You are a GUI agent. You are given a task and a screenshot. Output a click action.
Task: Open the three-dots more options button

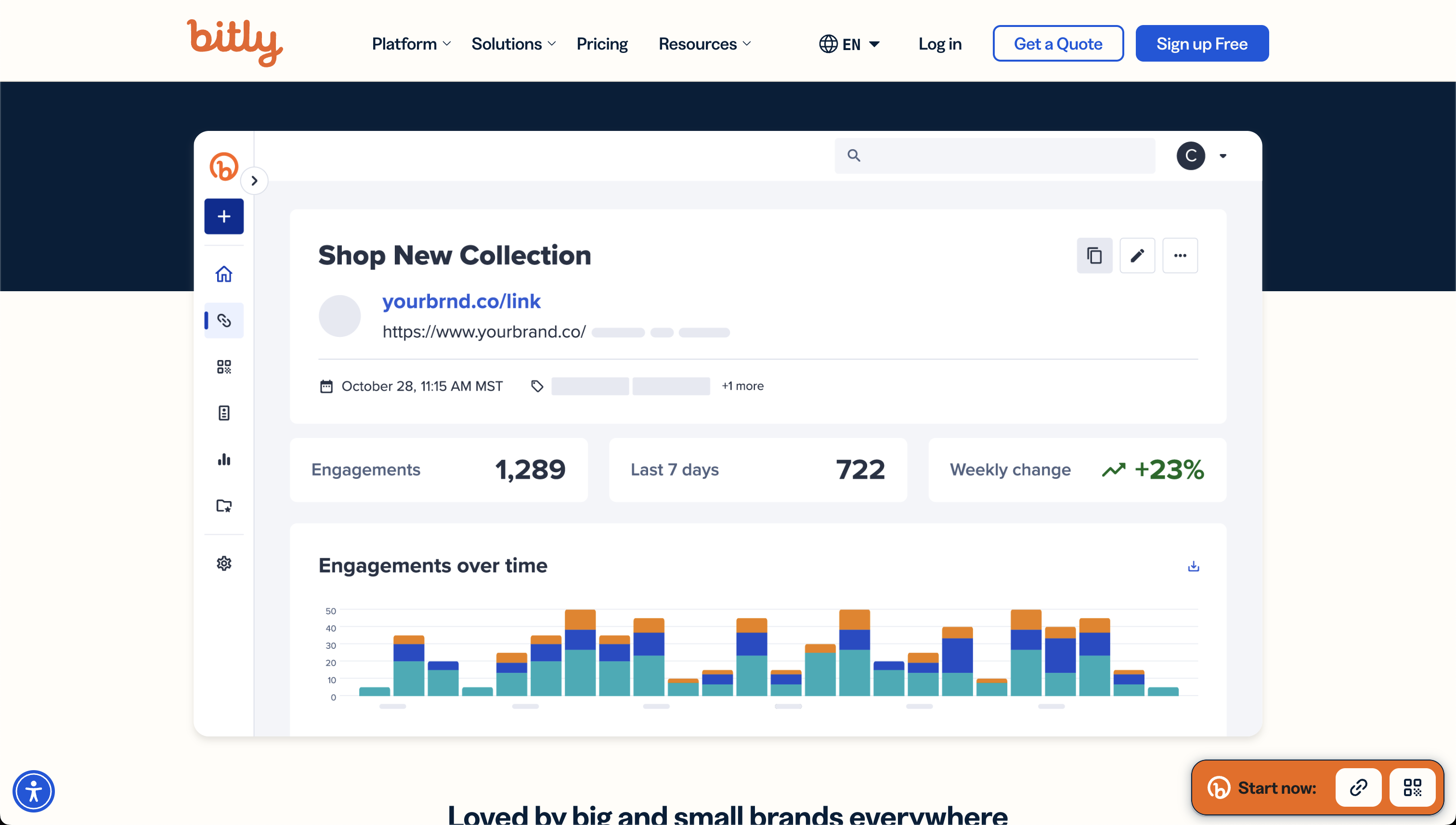pos(1180,256)
